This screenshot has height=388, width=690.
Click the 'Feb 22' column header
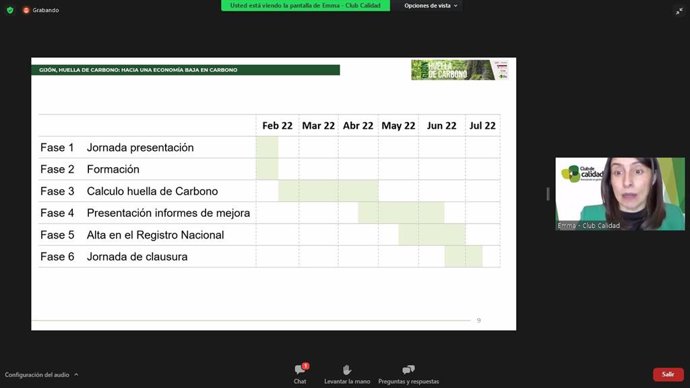tap(277, 126)
